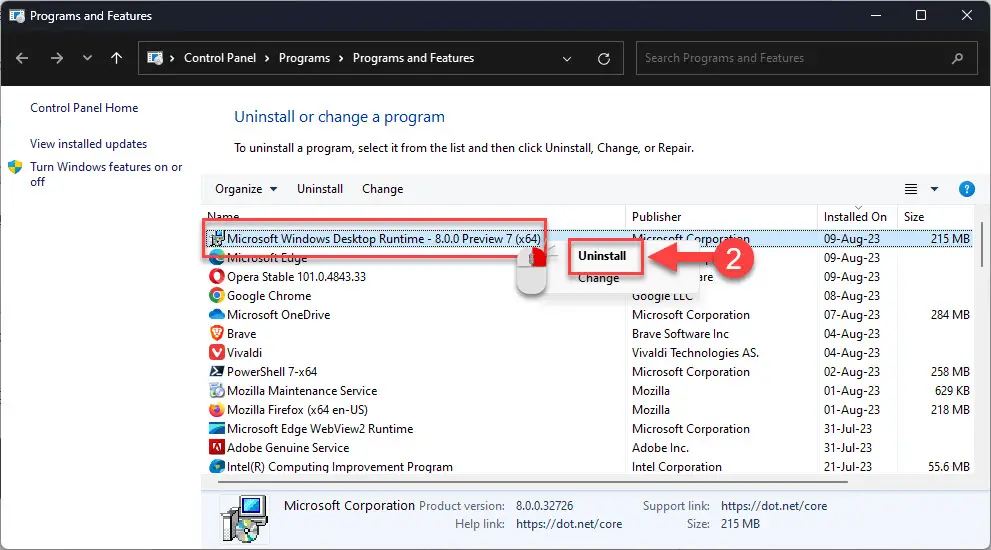Open the Organize dropdown menu

click(x=246, y=189)
